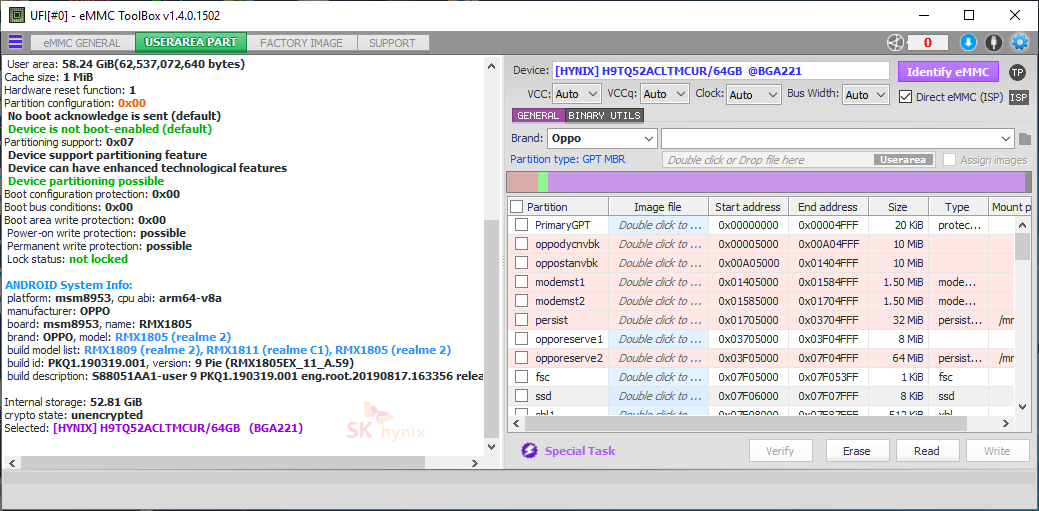Click the ISP badge icon

(x=1018, y=98)
